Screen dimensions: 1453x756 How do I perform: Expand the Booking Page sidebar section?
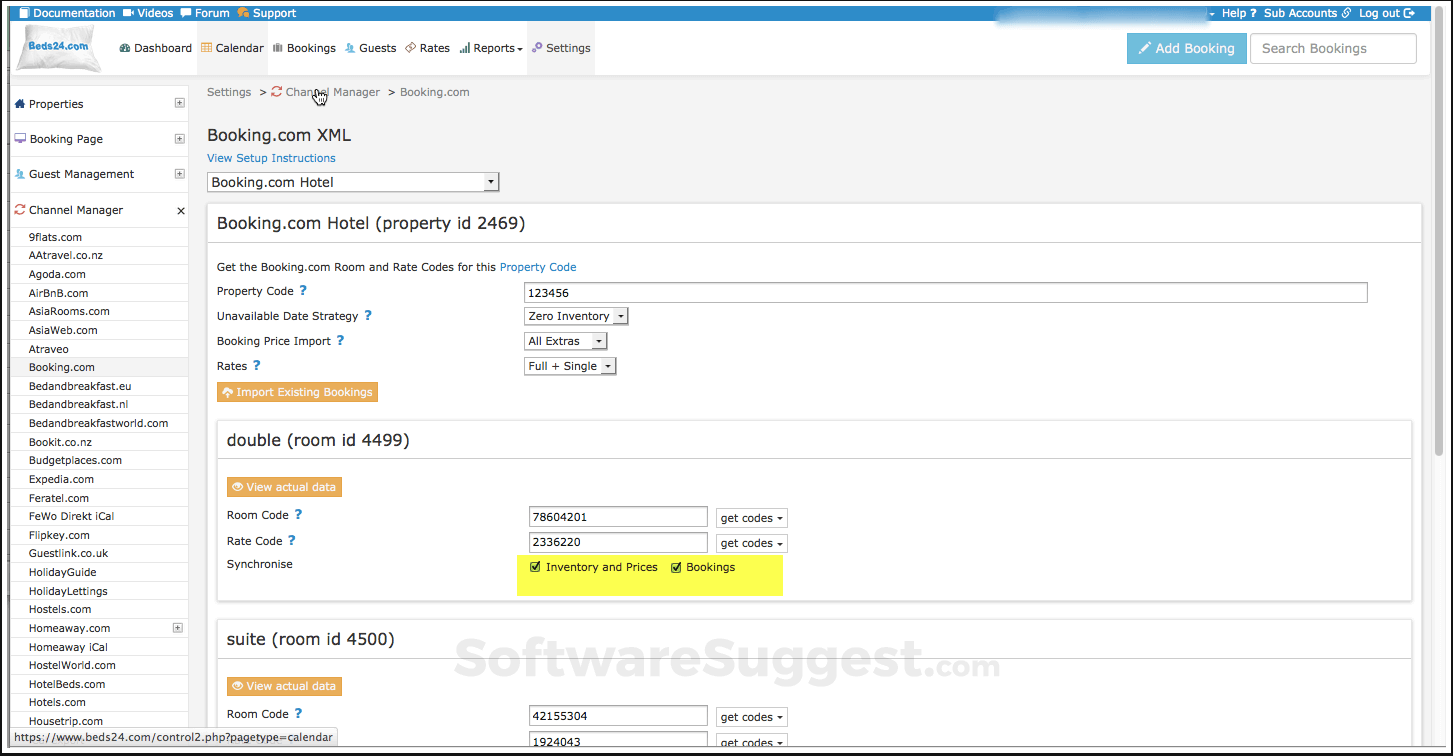click(180, 138)
